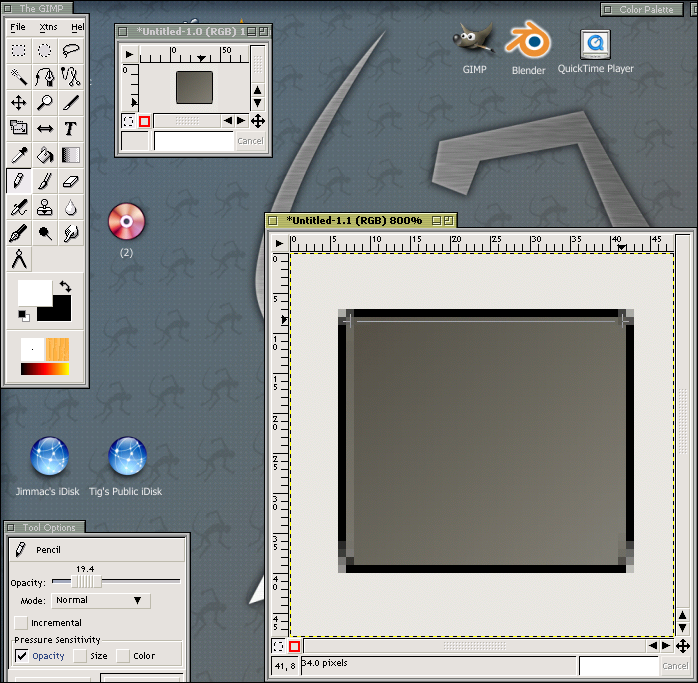Image resolution: width=698 pixels, height=683 pixels.
Task: Pick the Fuzzy Select magic wand tool
Action: click(x=19, y=76)
